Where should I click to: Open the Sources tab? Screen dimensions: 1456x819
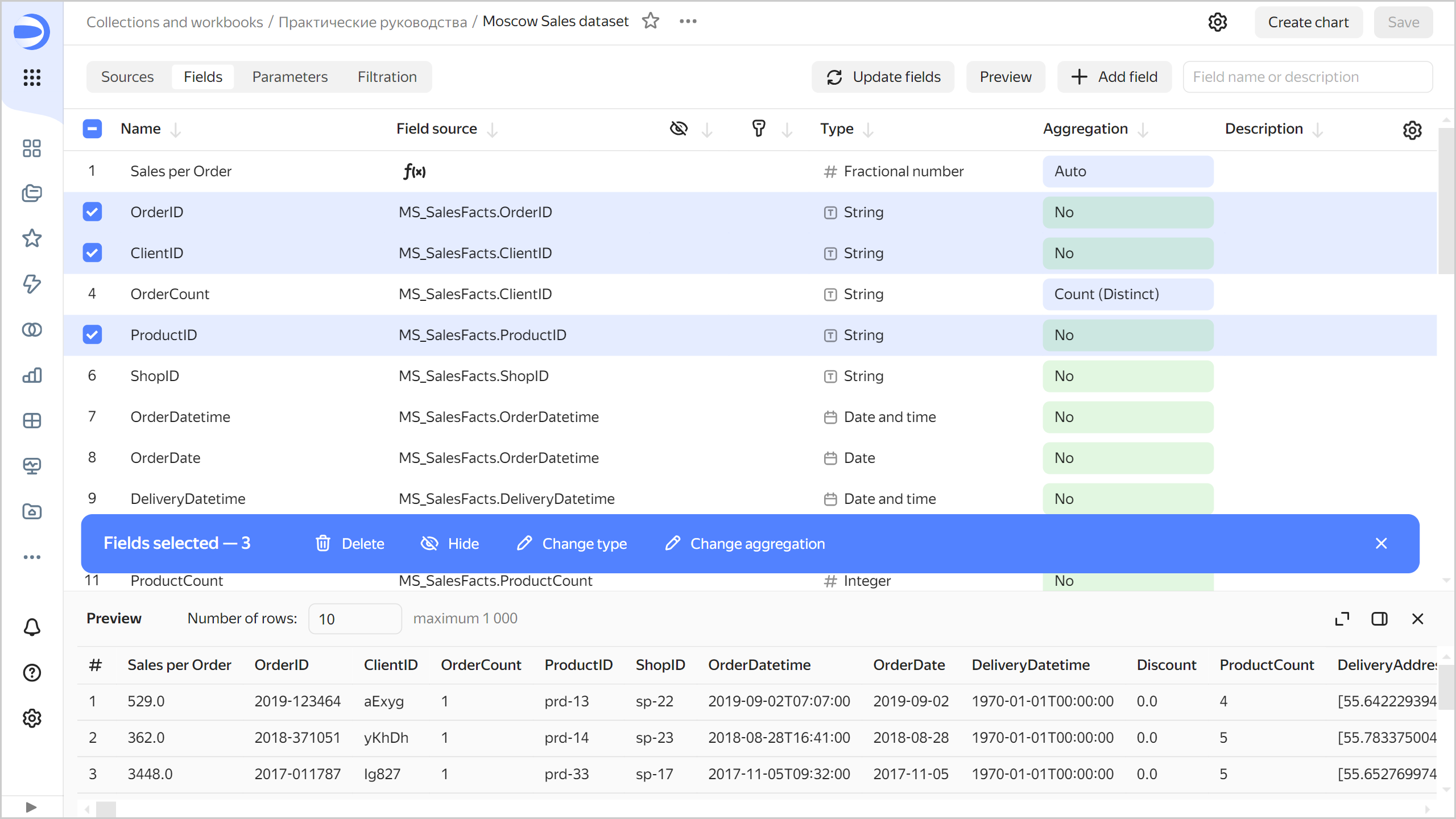(127, 76)
